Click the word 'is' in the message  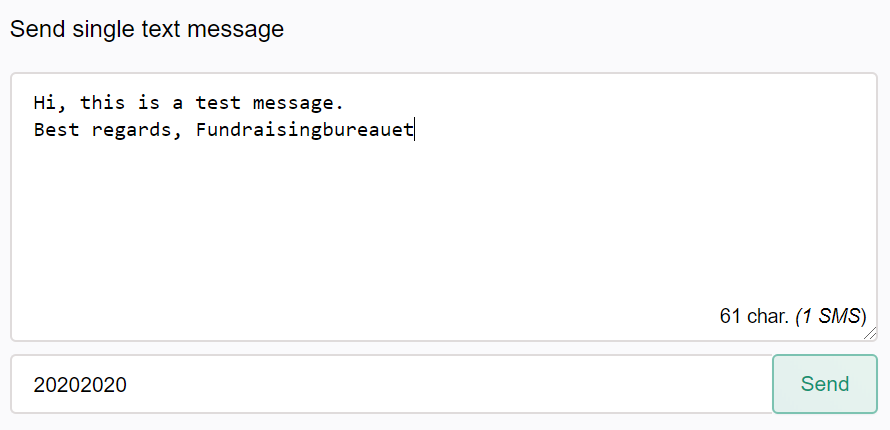149,103
